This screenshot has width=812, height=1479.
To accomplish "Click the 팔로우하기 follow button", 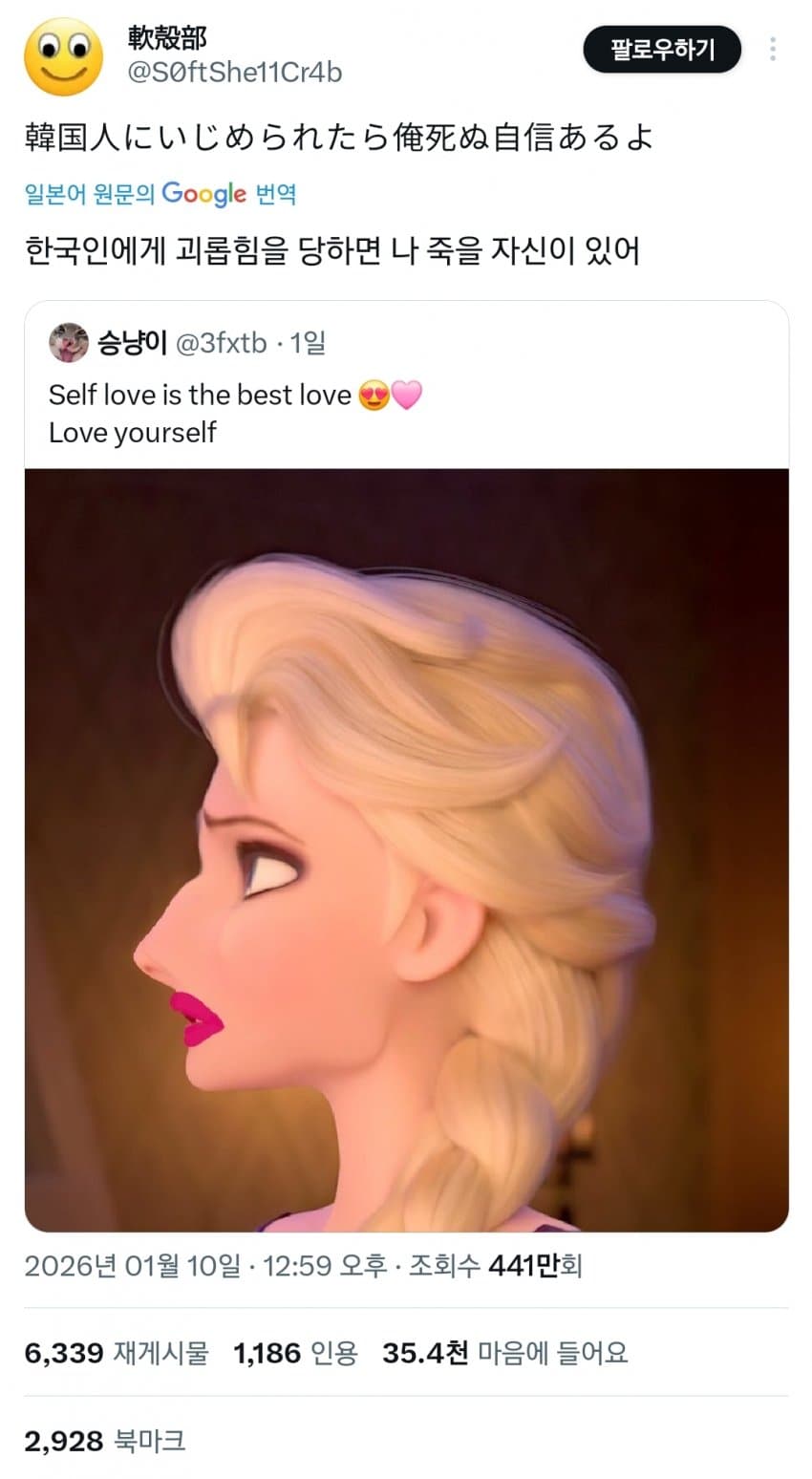I will click(x=662, y=50).
